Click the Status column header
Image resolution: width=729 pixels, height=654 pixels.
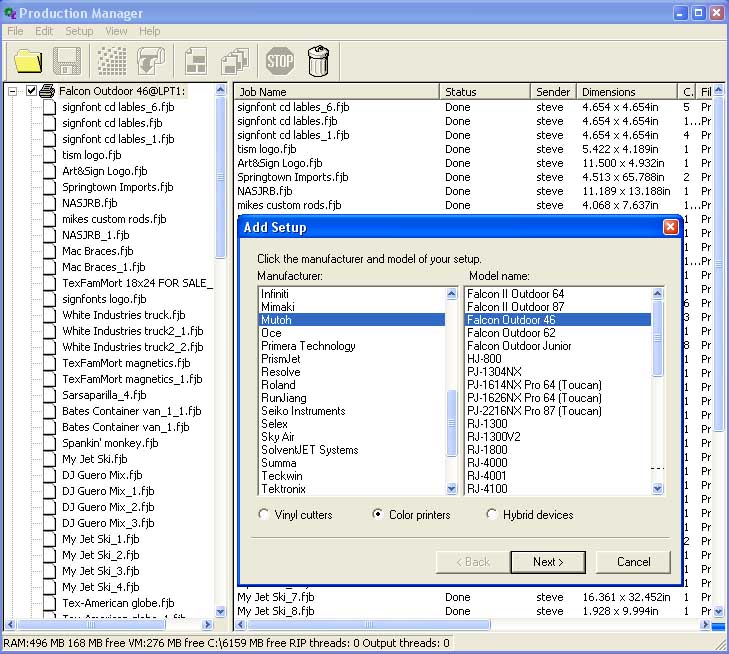[x=485, y=92]
